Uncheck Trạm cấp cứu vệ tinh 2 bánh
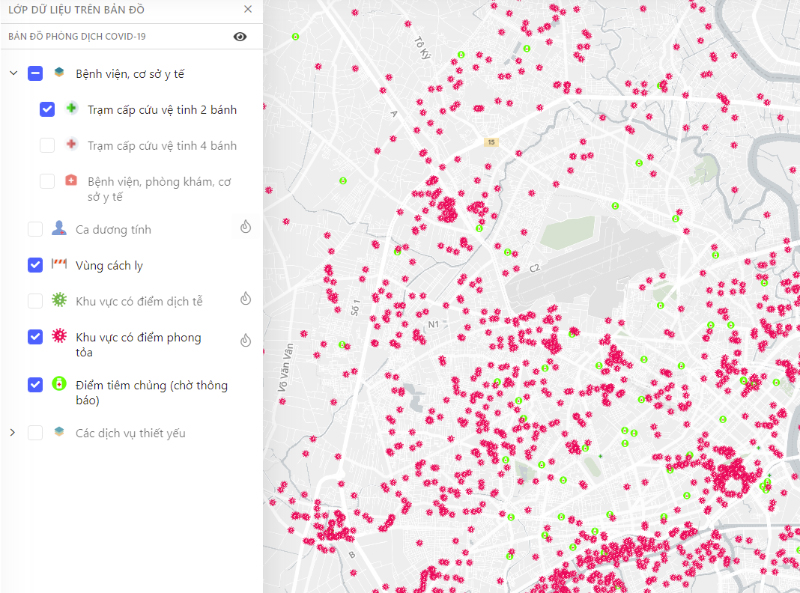Image resolution: width=800 pixels, height=593 pixels. coord(47,109)
